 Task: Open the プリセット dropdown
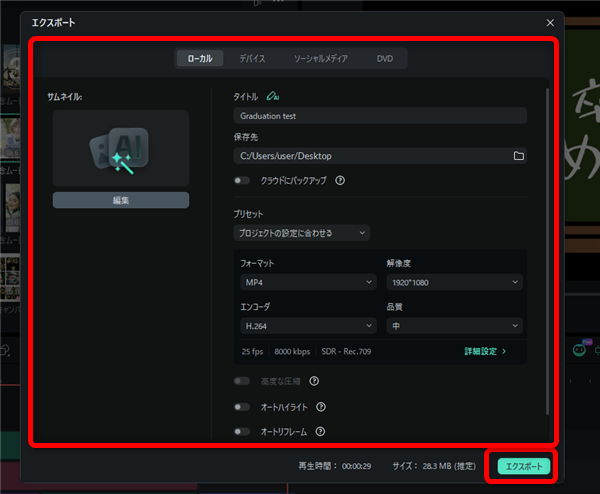coord(301,233)
